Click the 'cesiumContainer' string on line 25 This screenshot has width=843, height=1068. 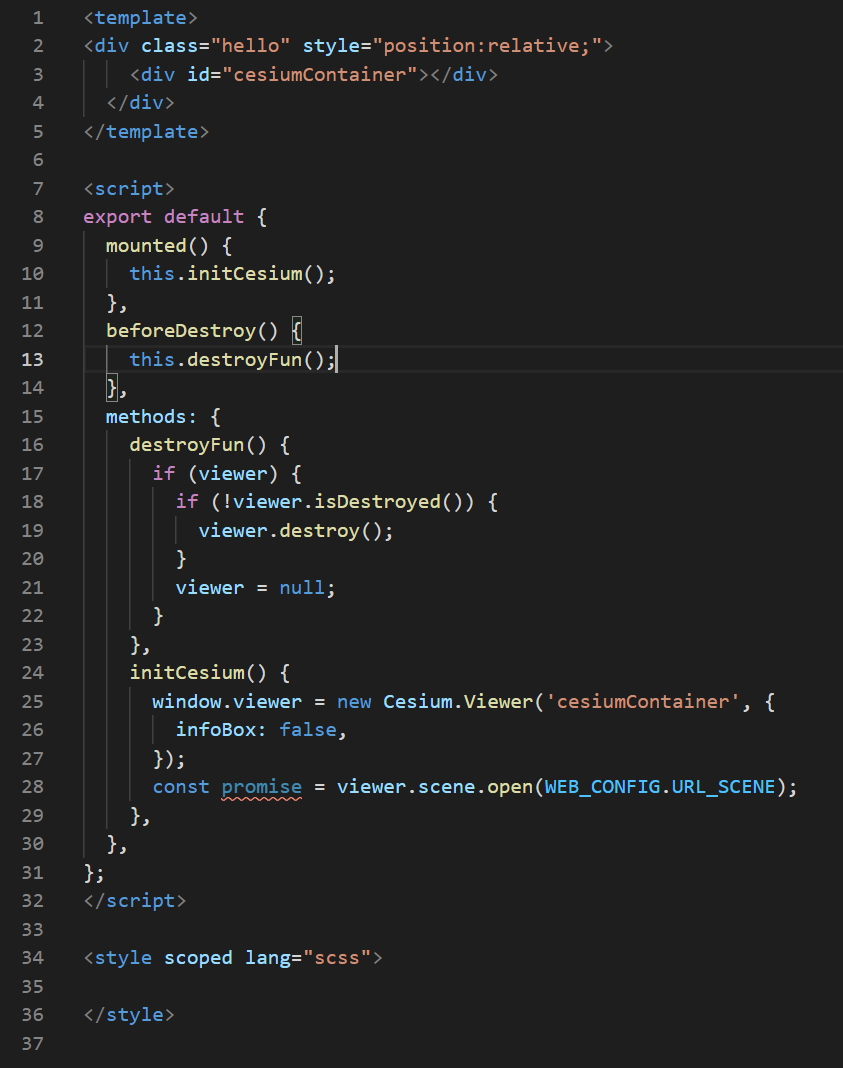(642, 702)
